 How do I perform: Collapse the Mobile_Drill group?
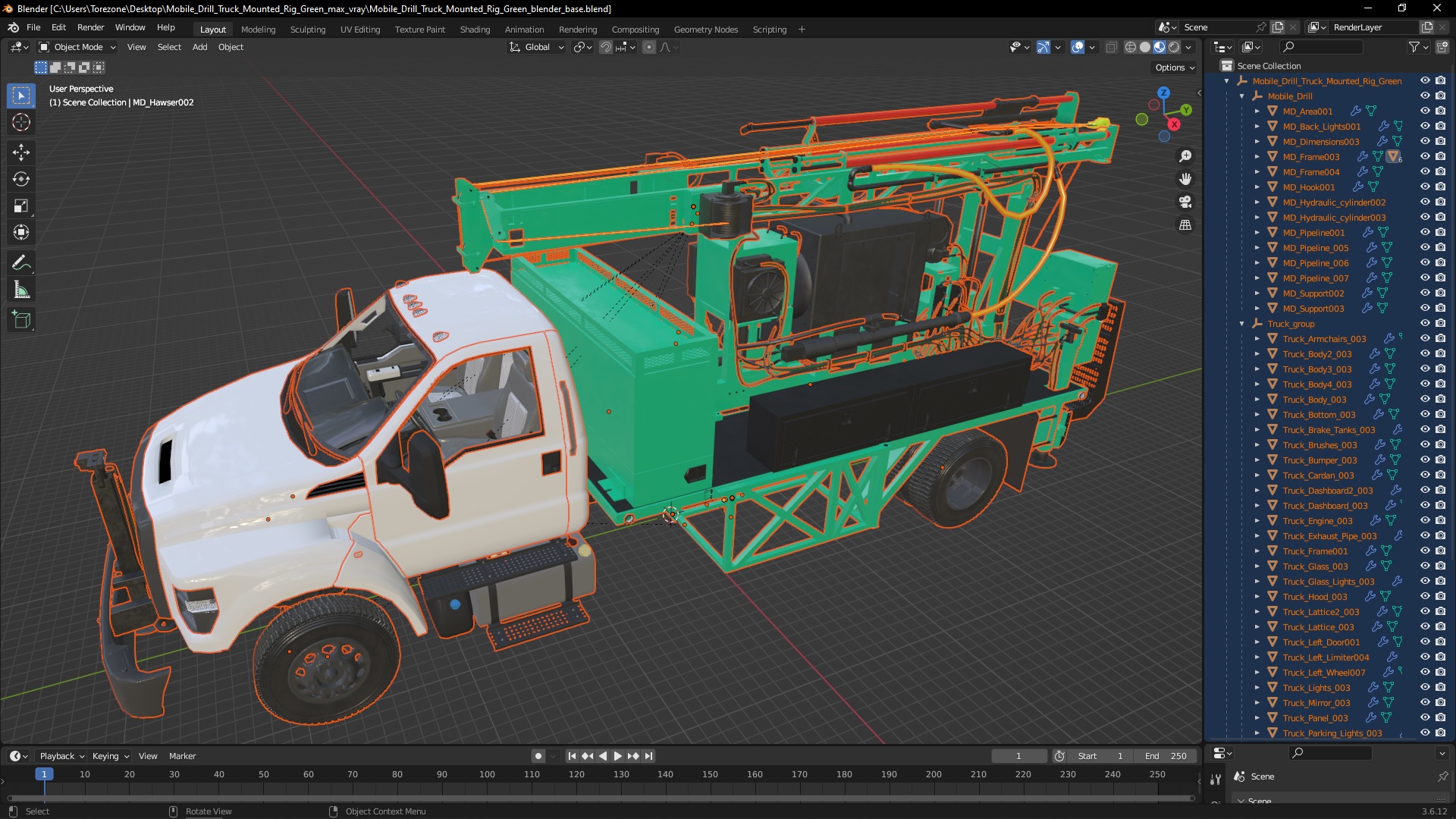point(1242,96)
